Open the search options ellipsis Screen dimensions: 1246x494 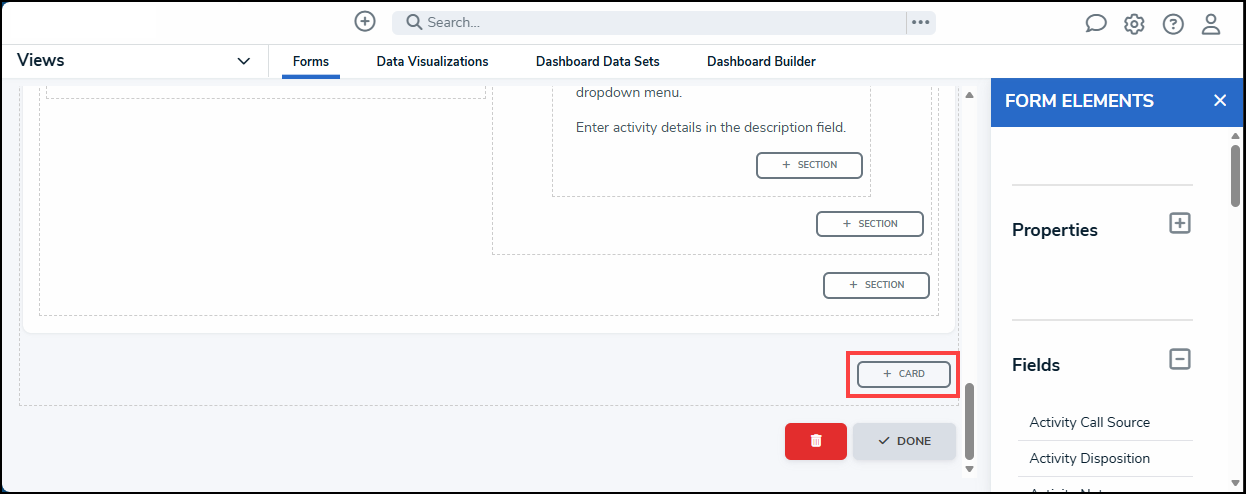pyautogui.click(x=921, y=22)
